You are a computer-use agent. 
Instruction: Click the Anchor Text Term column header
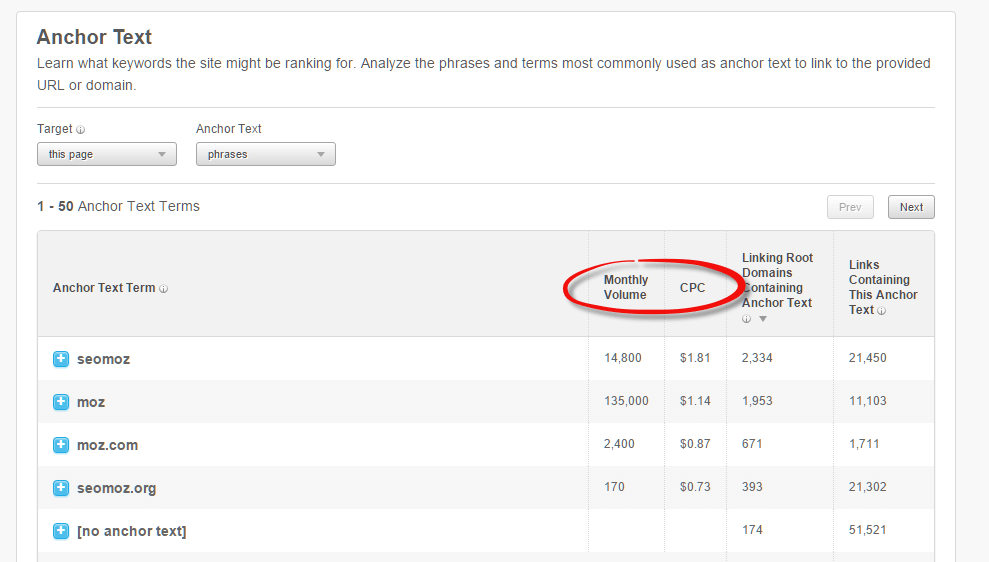coord(104,288)
